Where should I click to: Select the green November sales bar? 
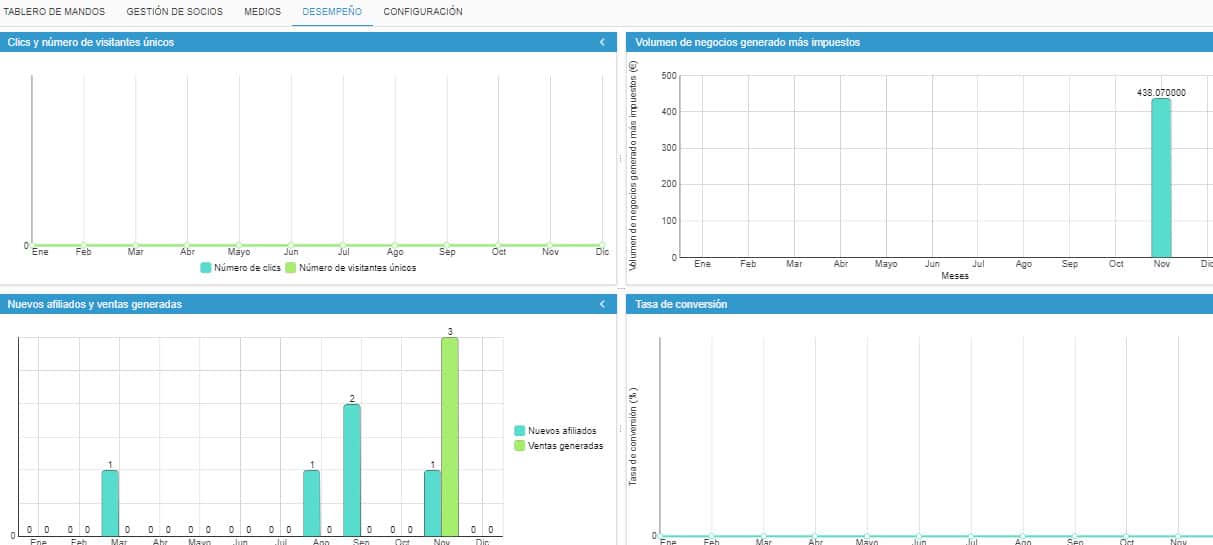point(450,436)
